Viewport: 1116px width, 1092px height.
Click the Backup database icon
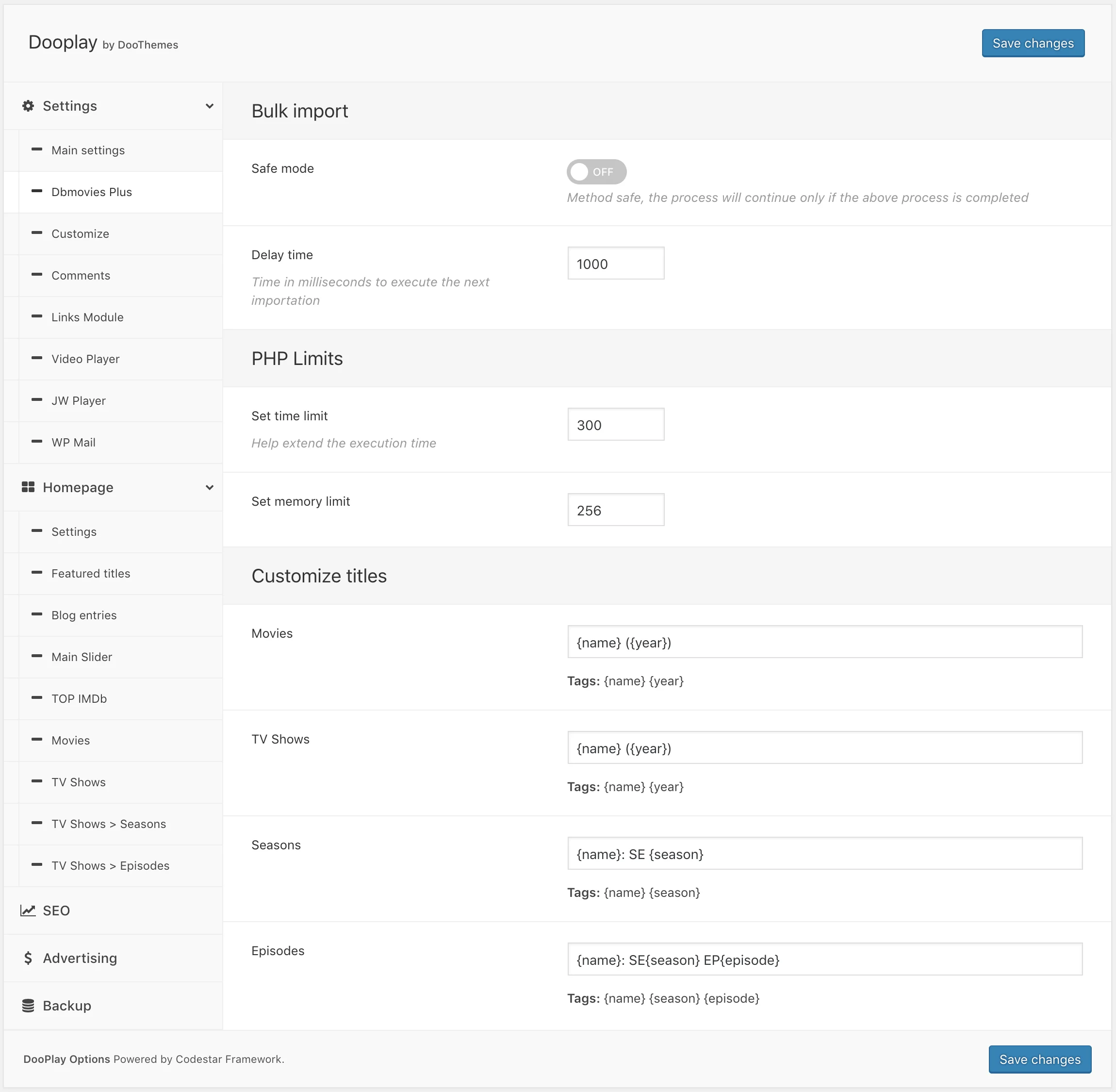pos(28,1006)
